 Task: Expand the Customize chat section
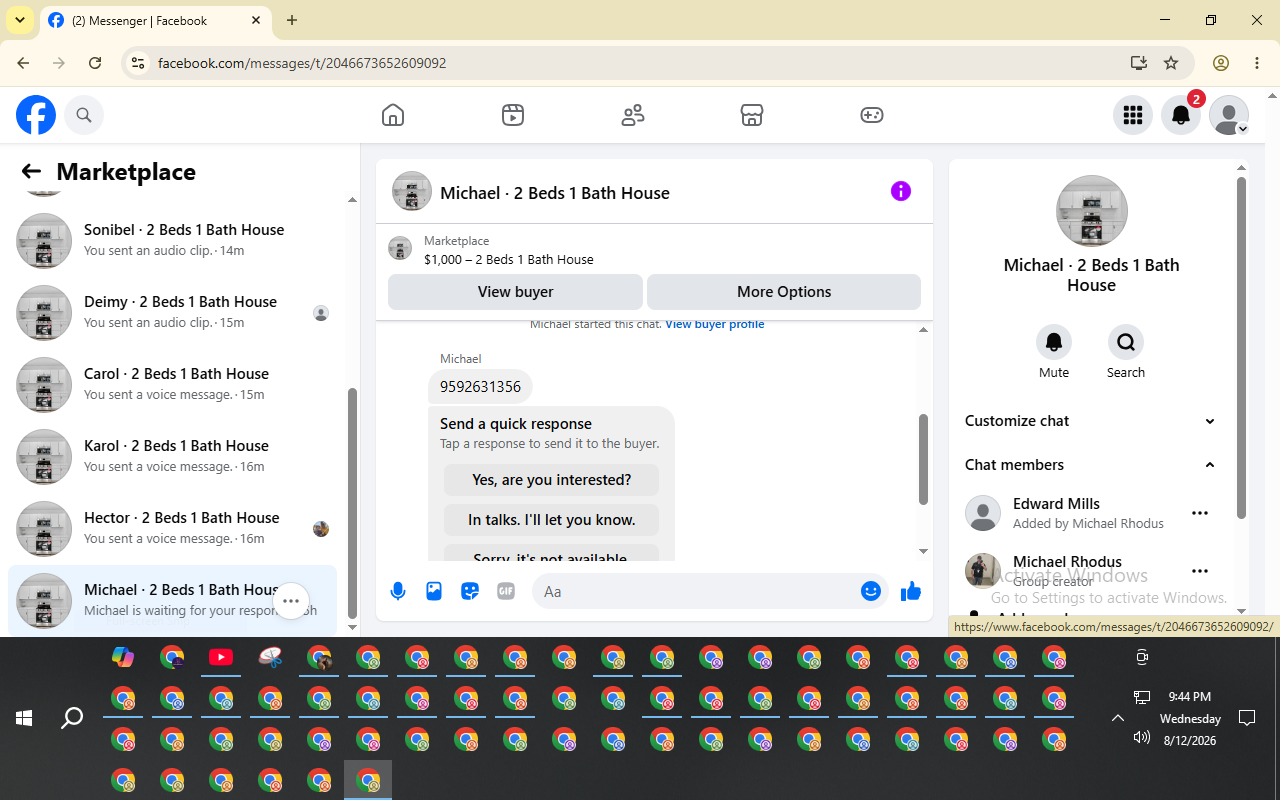tap(1090, 421)
